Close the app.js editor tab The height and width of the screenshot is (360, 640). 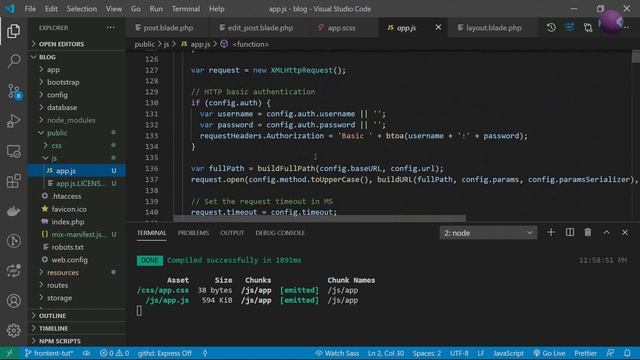point(438,27)
